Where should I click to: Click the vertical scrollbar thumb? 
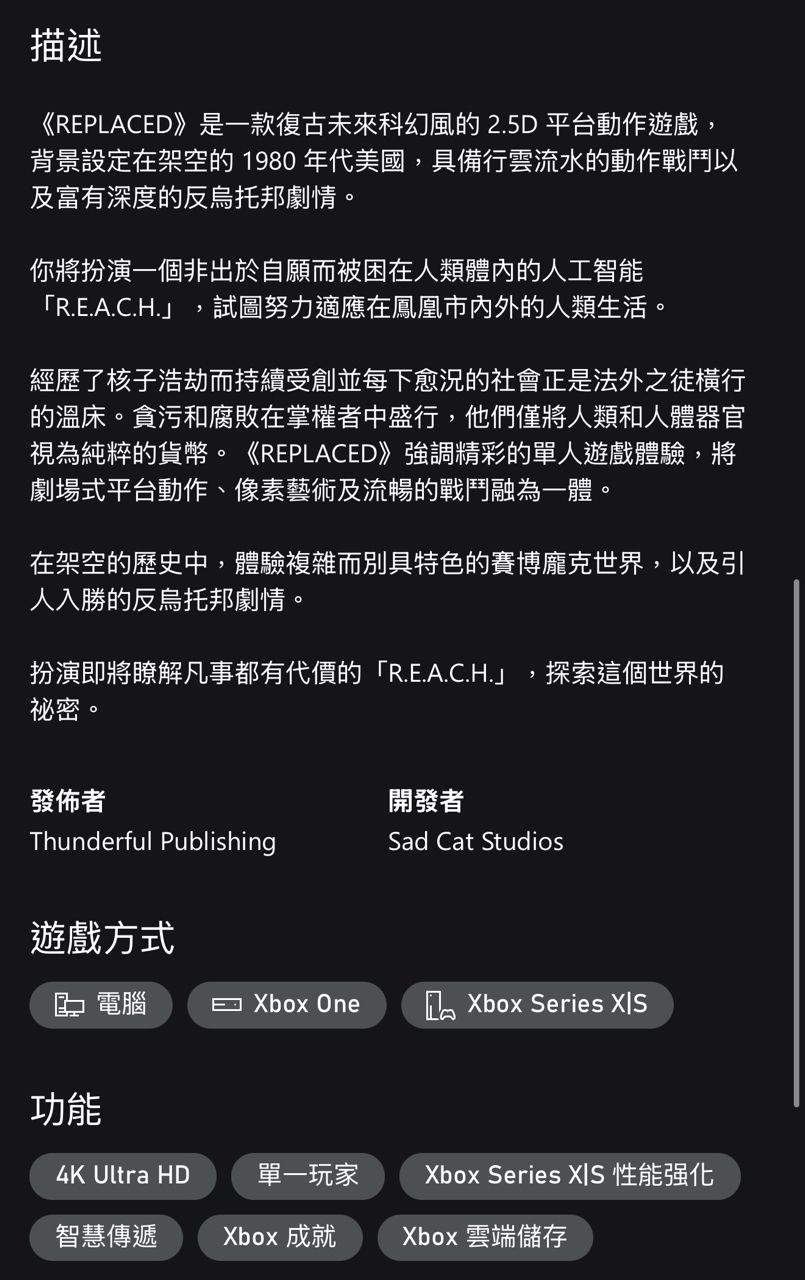[797, 842]
